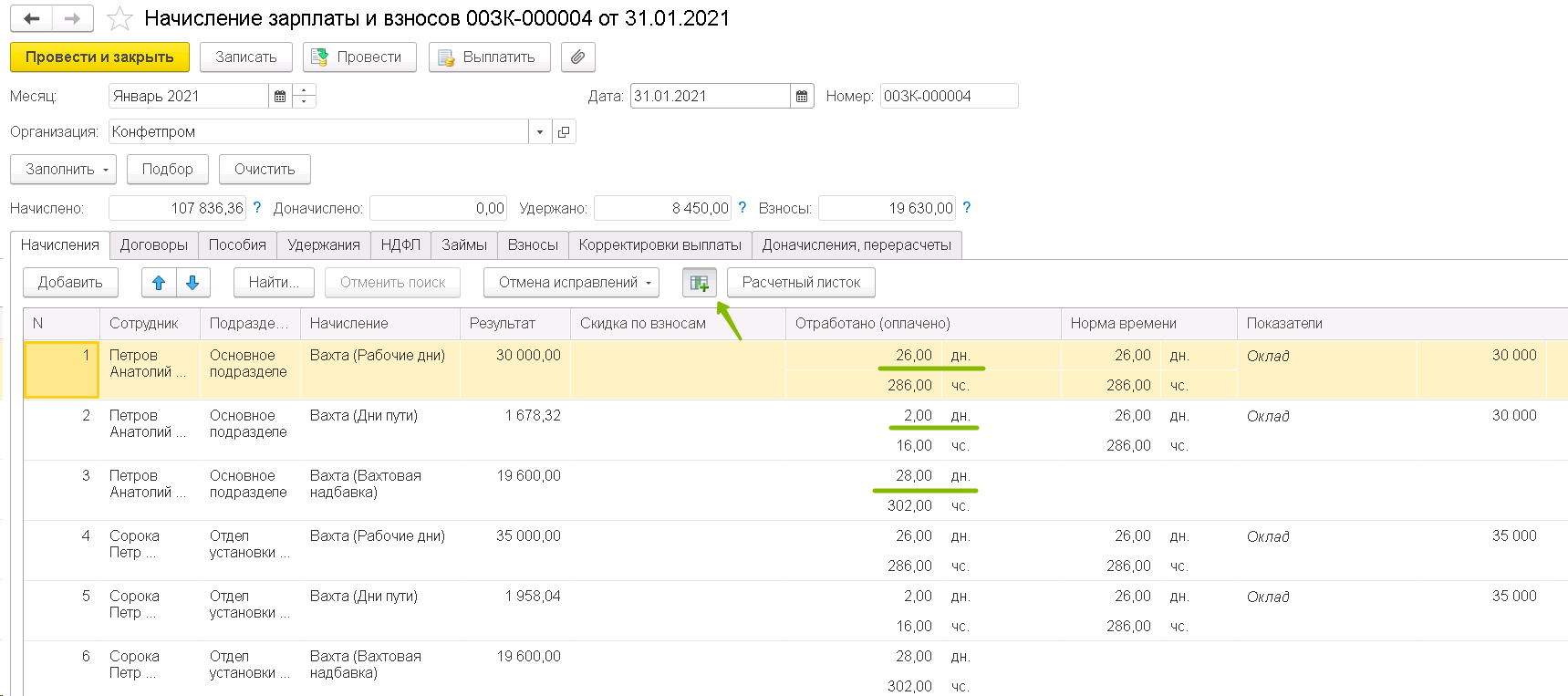Click the Найти... button

click(x=274, y=283)
